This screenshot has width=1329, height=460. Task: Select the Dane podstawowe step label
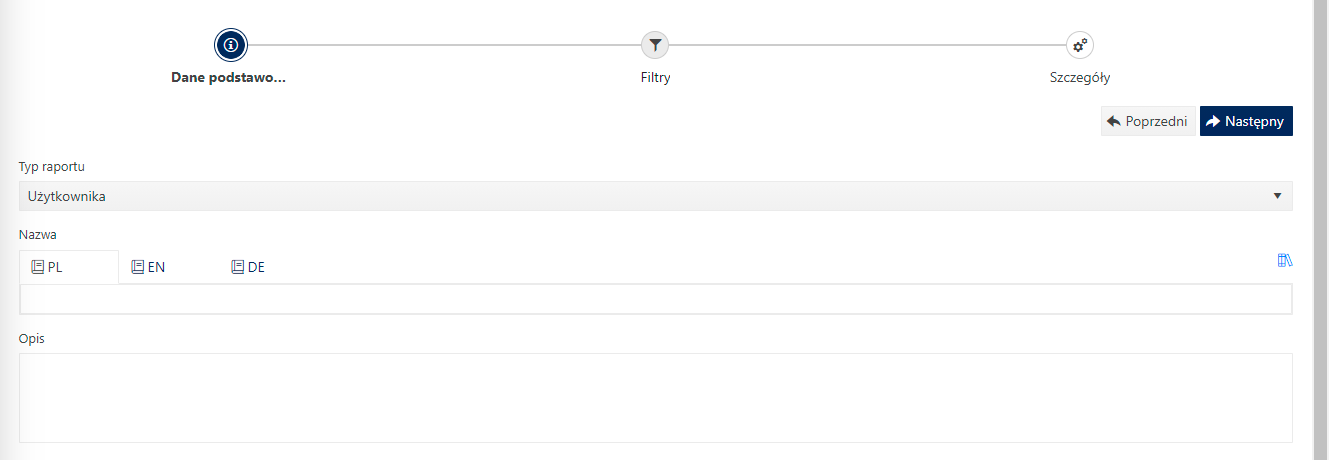(x=229, y=77)
